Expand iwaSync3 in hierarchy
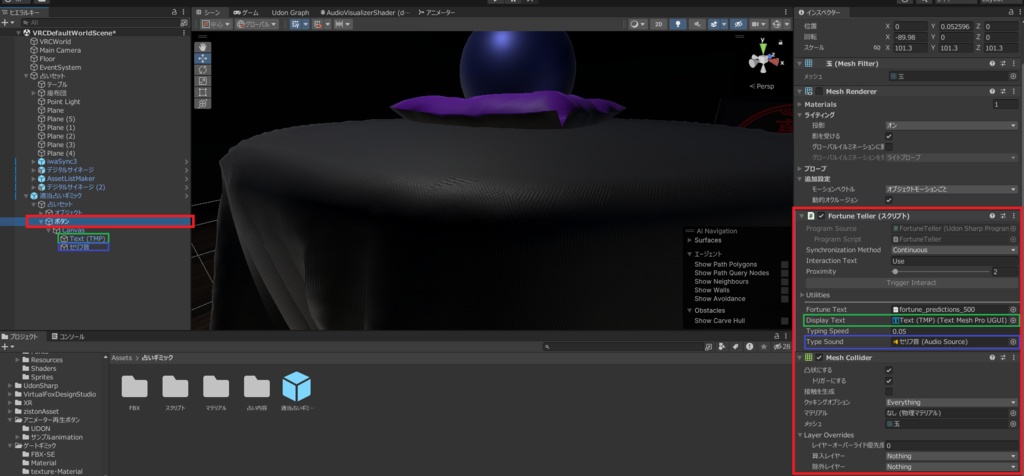1024x476 pixels. pos(33,161)
